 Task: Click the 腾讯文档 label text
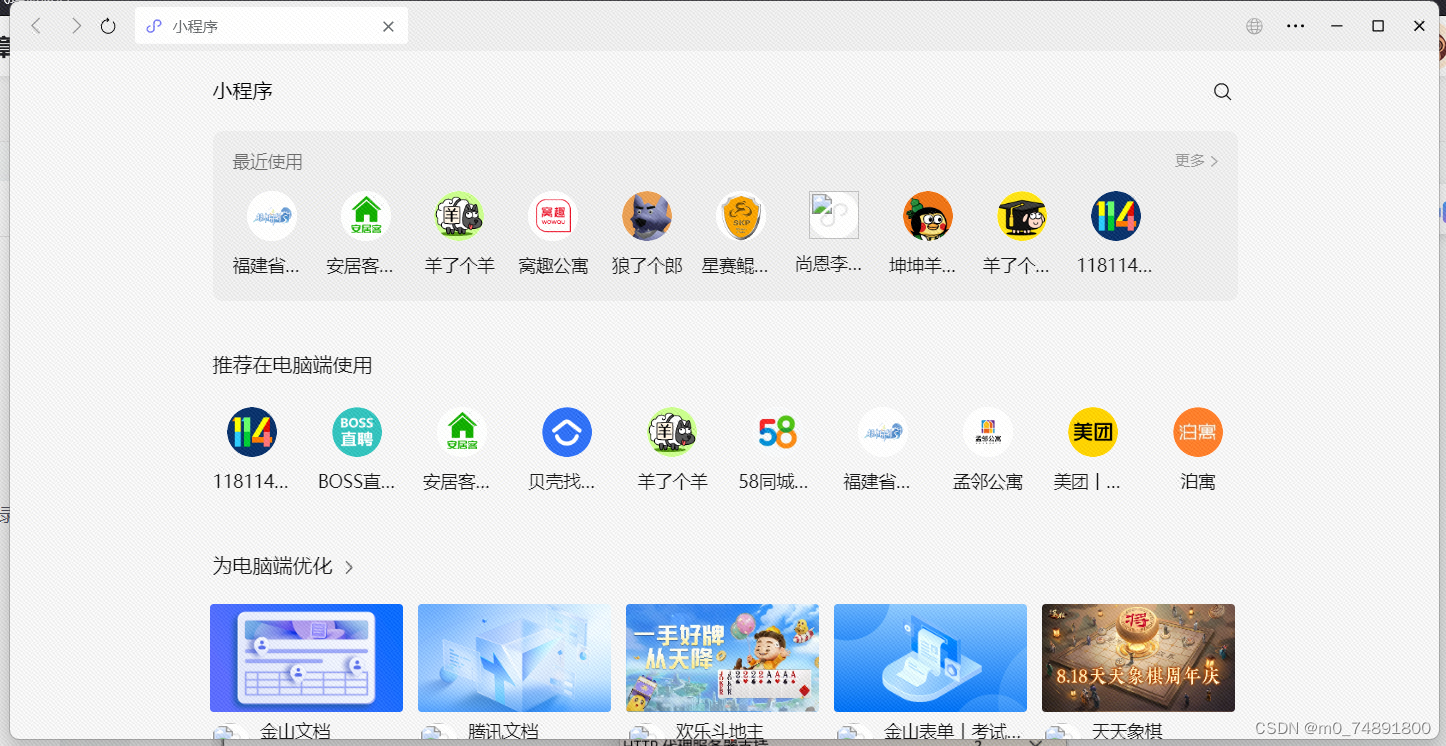tap(503, 732)
